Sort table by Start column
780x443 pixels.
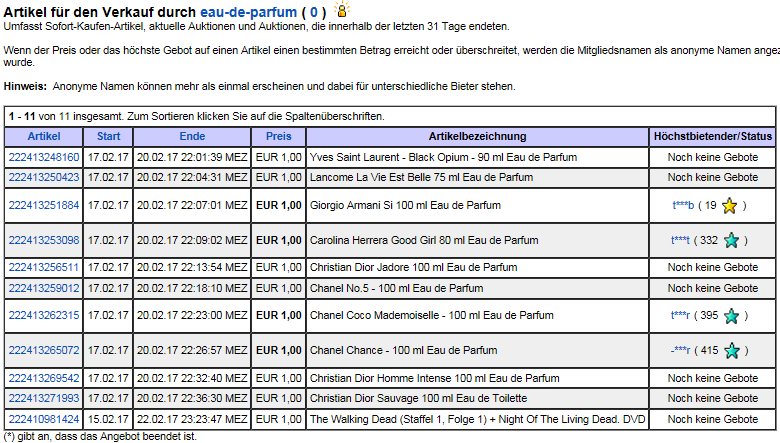(108, 136)
